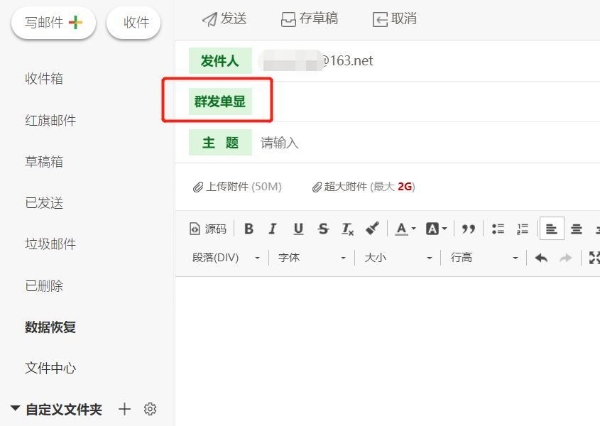The width and height of the screenshot is (600, 426).
Task: Open the 收件箱 inbox folder
Action: point(44,78)
